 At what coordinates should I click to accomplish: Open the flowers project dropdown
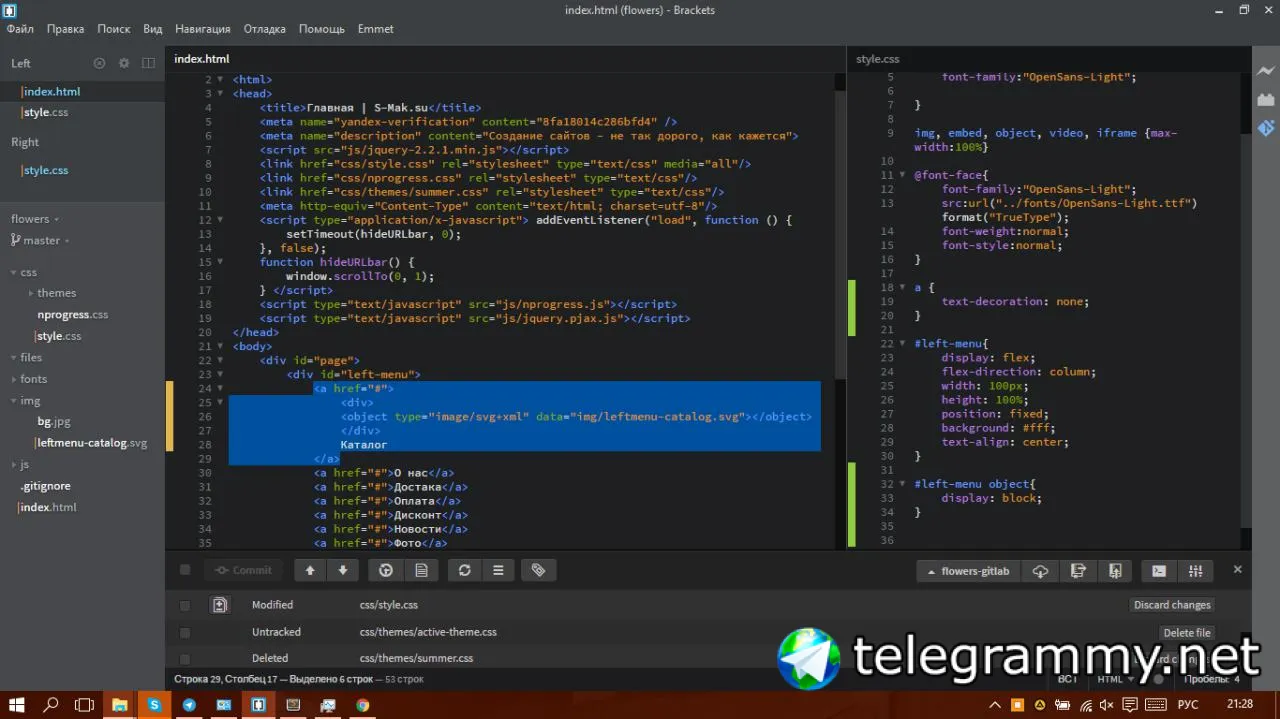point(35,219)
